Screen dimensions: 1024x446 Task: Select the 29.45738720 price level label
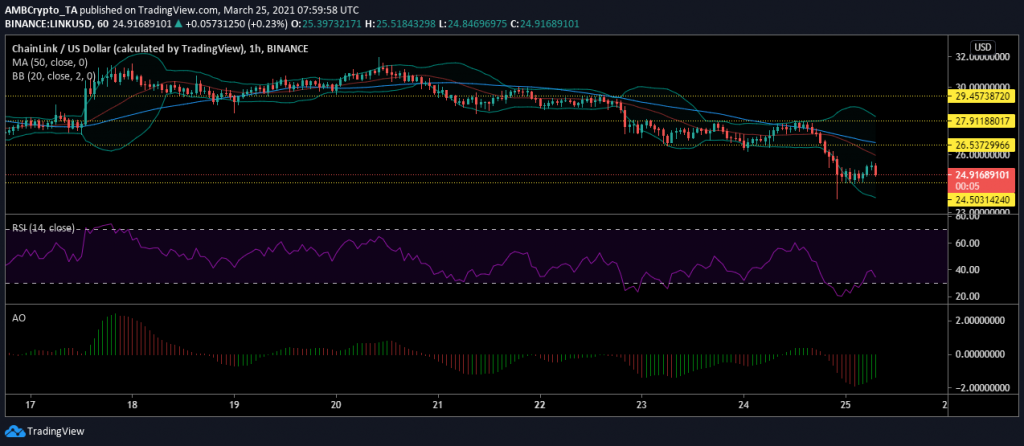coord(983,95)
